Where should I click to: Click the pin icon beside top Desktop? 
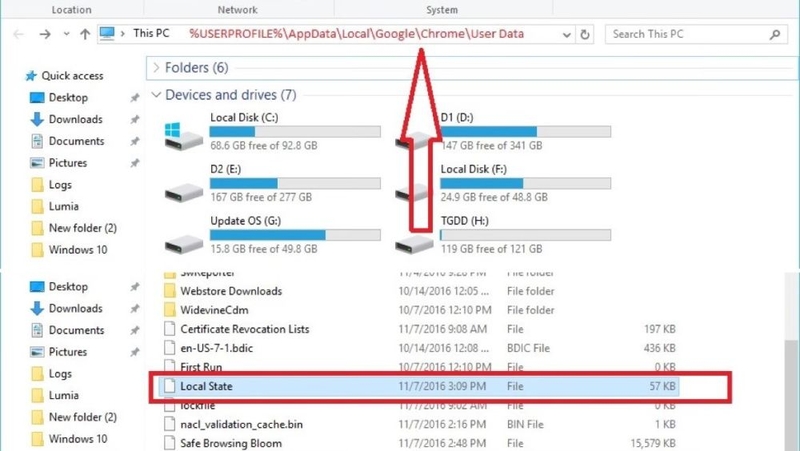click(134, 97)
